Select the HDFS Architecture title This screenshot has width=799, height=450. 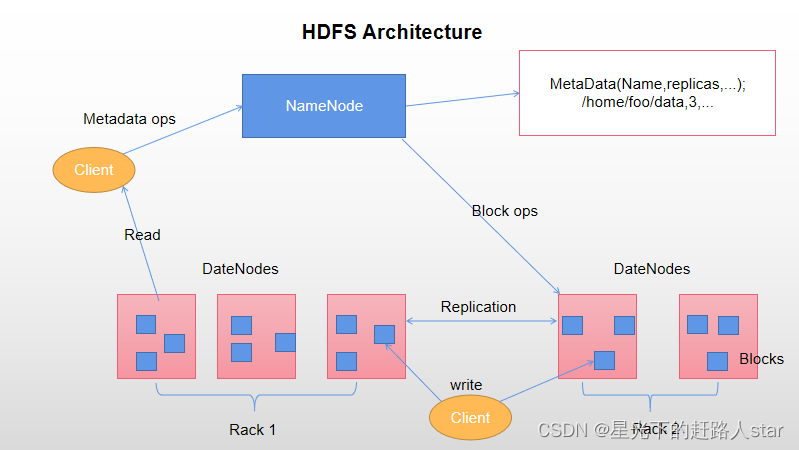[392, 32]
